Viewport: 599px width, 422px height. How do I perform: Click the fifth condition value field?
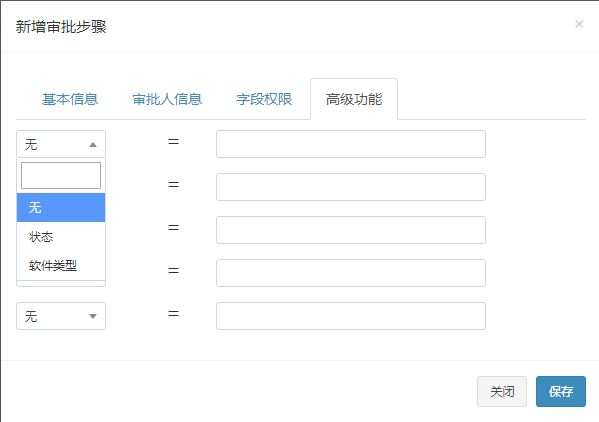(351, 316)
